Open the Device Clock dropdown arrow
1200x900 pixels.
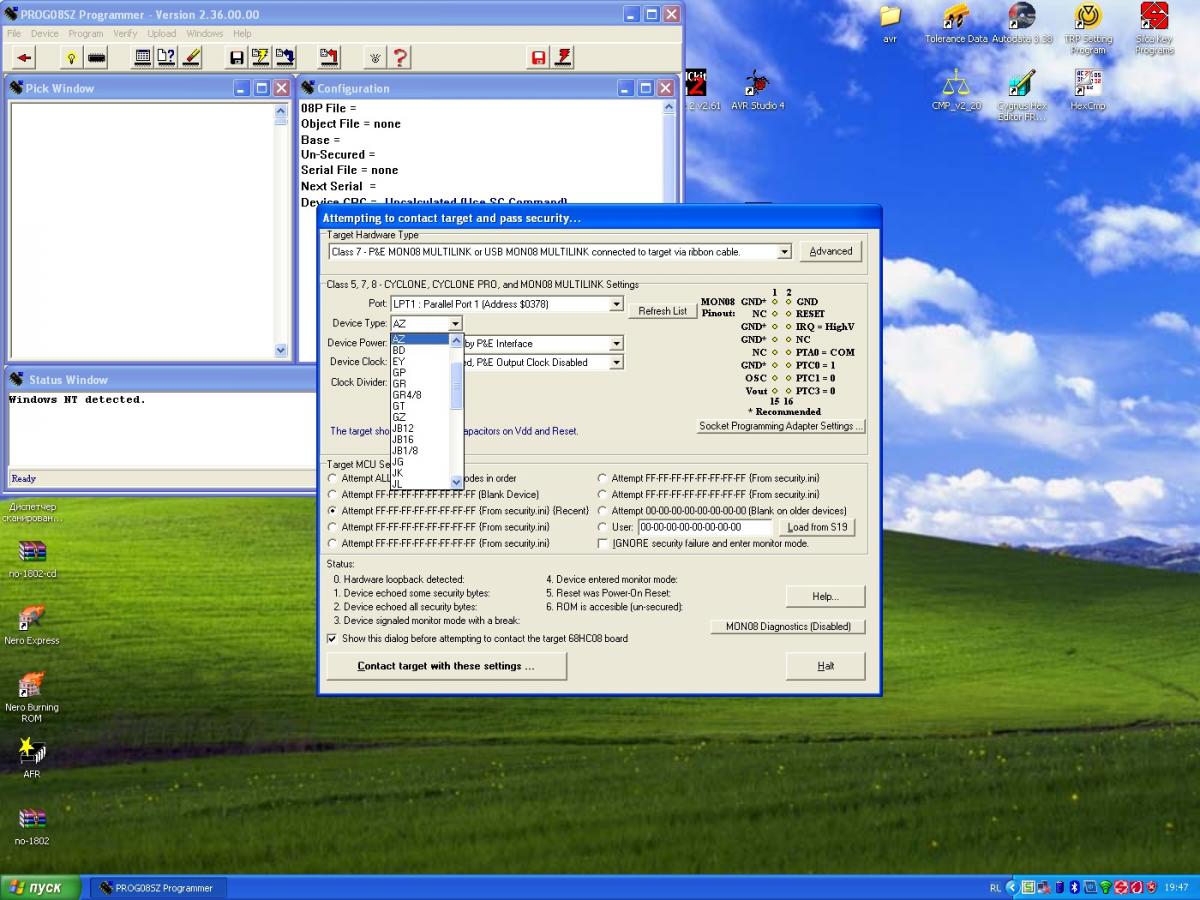point(616,362)
